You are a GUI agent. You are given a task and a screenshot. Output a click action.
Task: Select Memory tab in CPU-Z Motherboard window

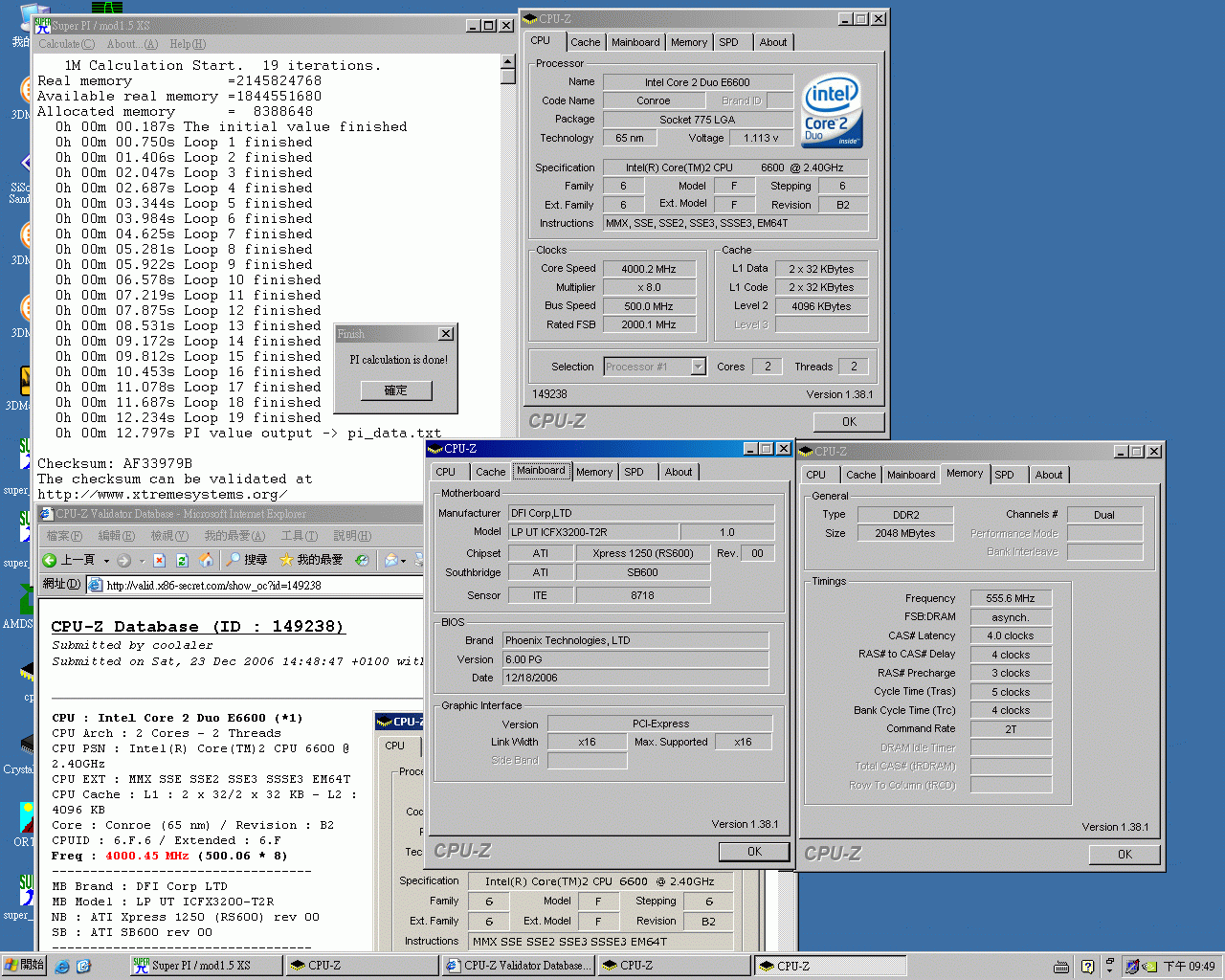click(594, 472)
